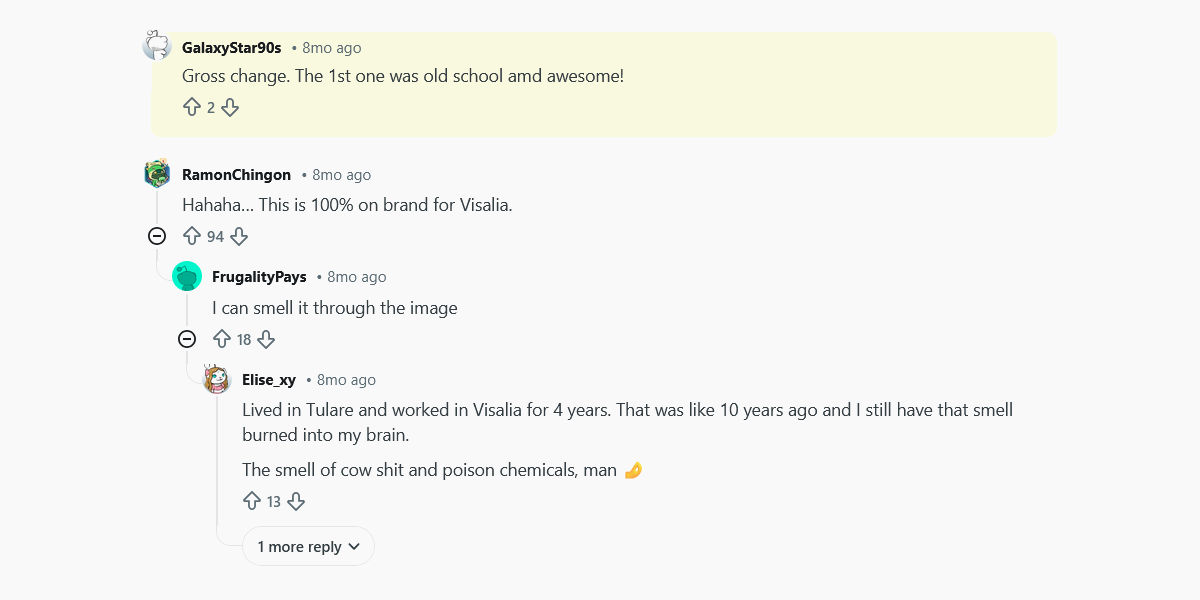
Task: Visit FrugalityPays's user page
Action: pyautogui.click(x=259, y=276)
